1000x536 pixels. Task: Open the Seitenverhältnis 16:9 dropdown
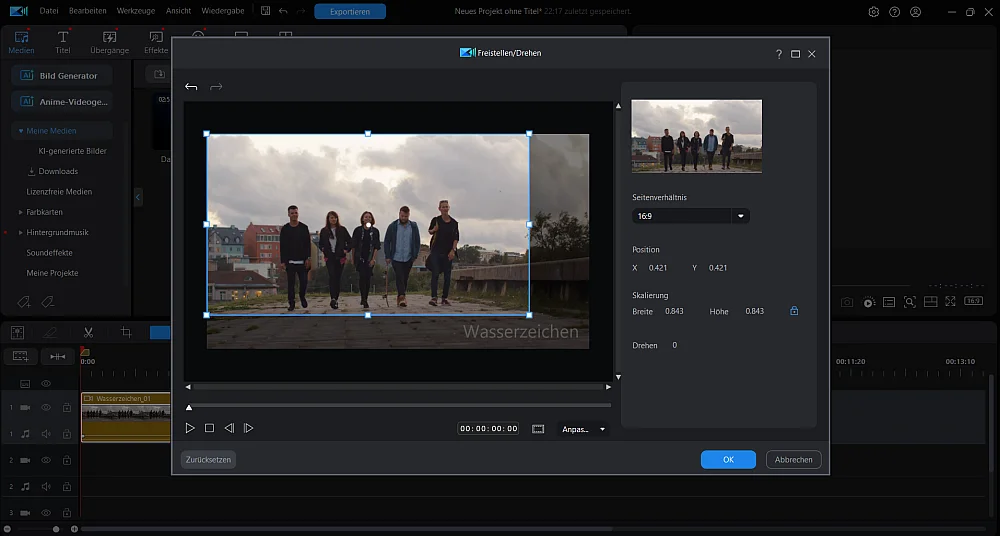click(691, 216)
